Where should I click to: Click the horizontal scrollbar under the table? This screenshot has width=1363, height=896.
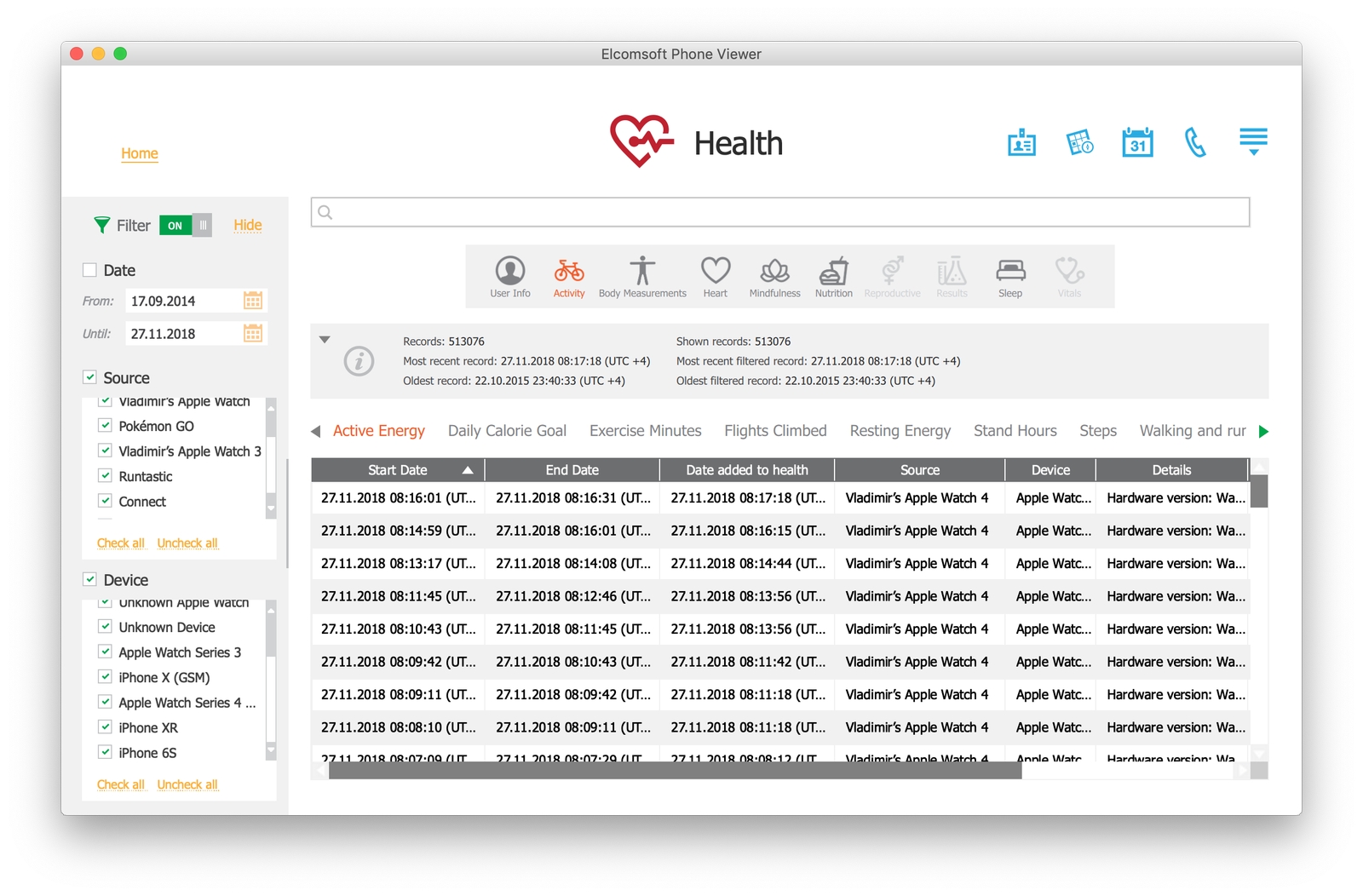click(x=675, y=771)
